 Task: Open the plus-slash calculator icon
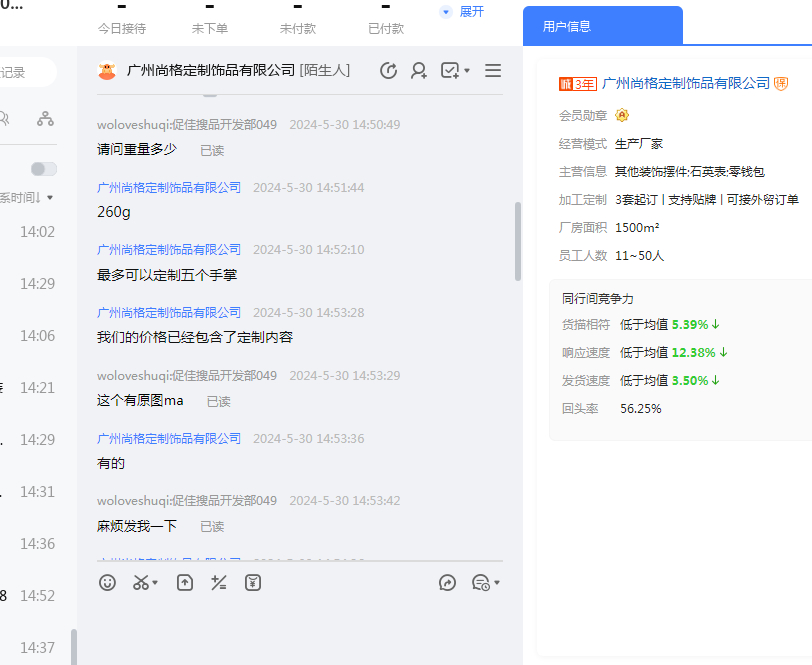coord(219,582)
